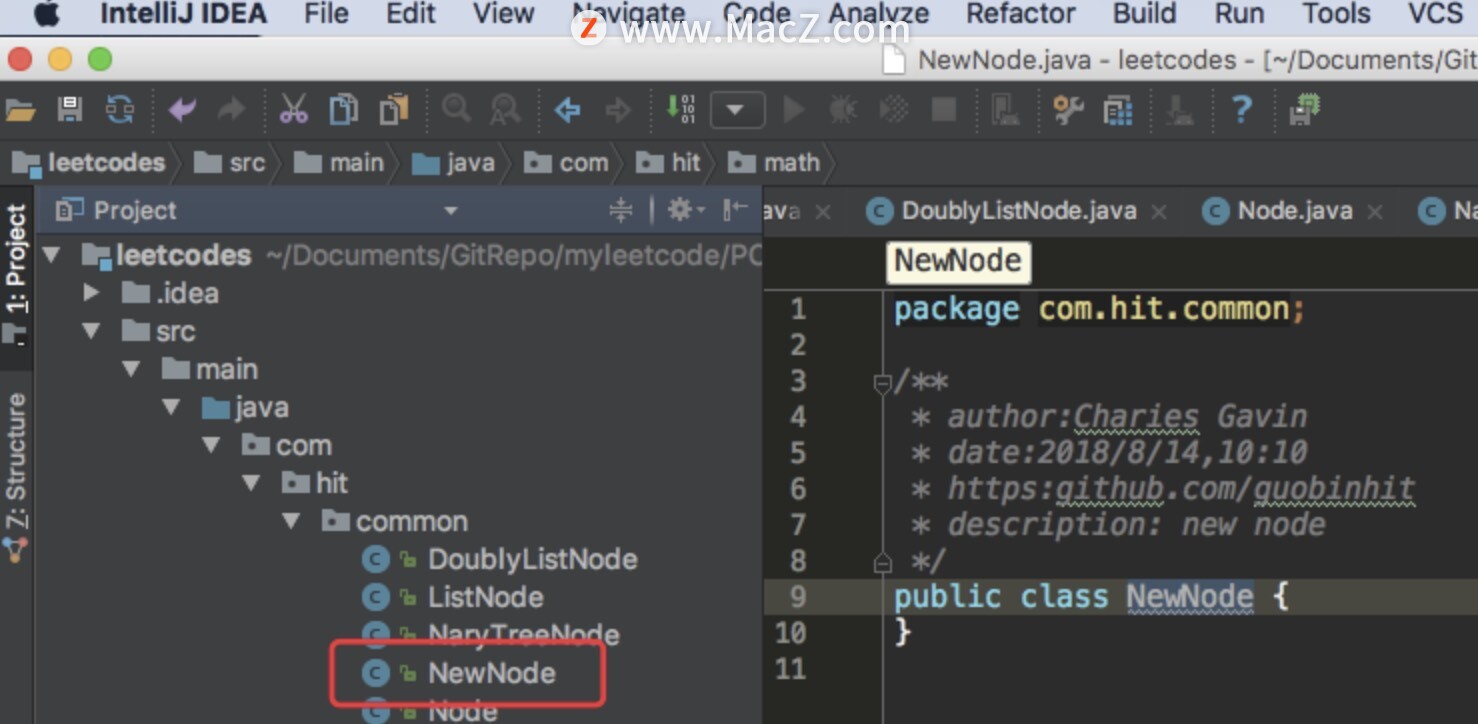The image size is (1478, 724).
Task: Collapse the java folder arrow
Action: pos(171,407)
